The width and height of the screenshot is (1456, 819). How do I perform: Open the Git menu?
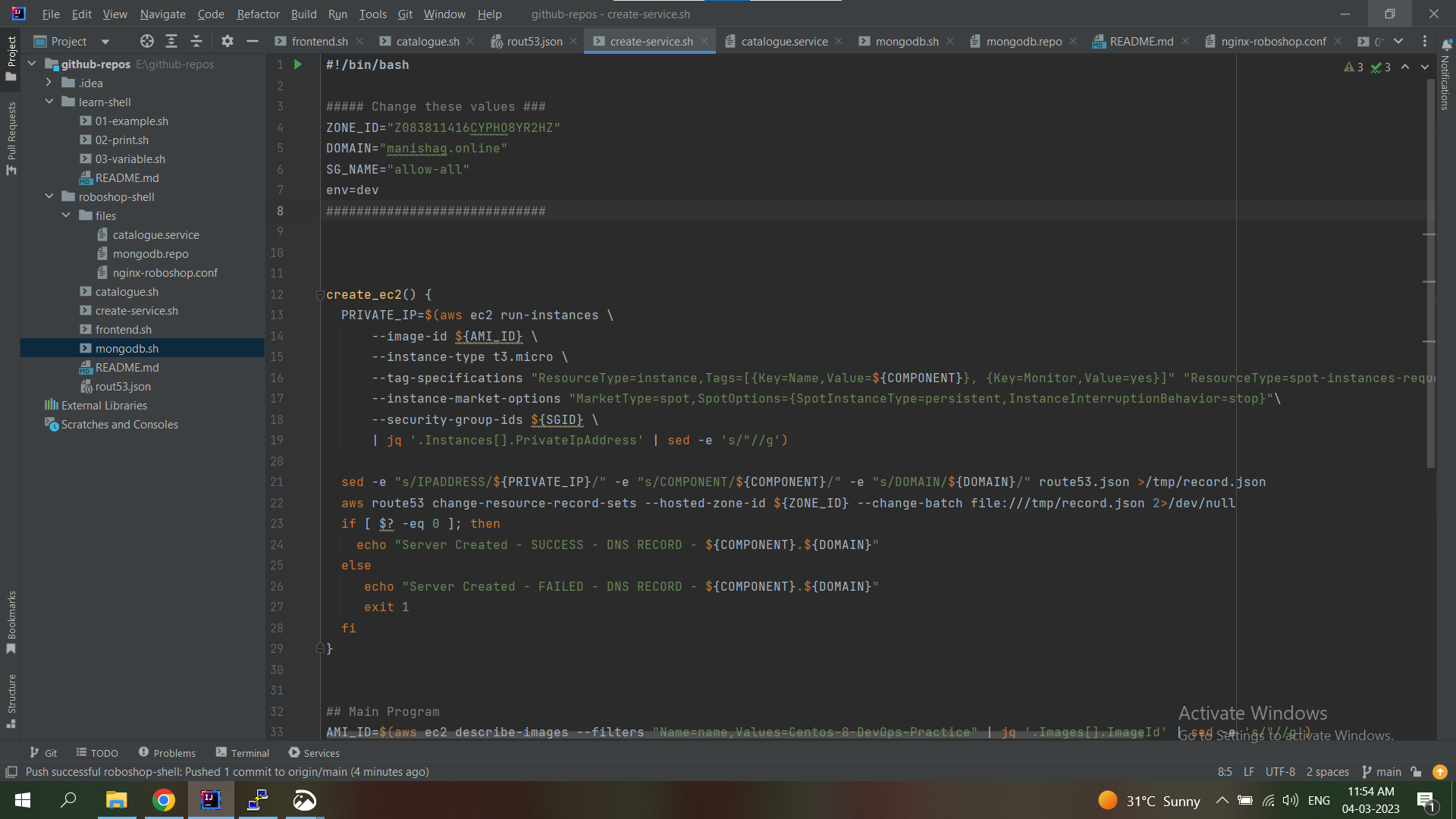405,14
